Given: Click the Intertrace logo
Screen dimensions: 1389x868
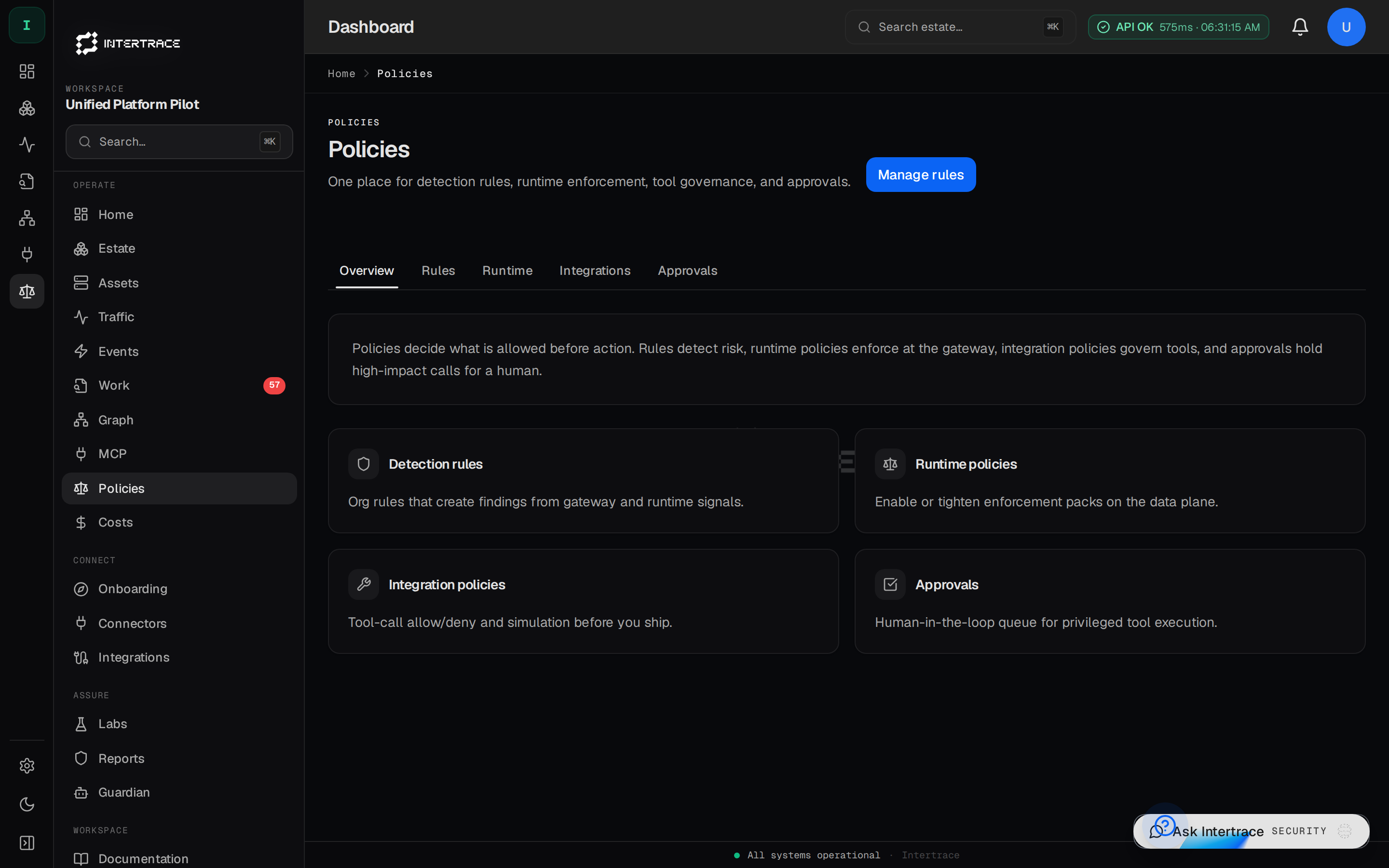Looking at the screenshot, I should pyautogui.click(x=128, y=43).
